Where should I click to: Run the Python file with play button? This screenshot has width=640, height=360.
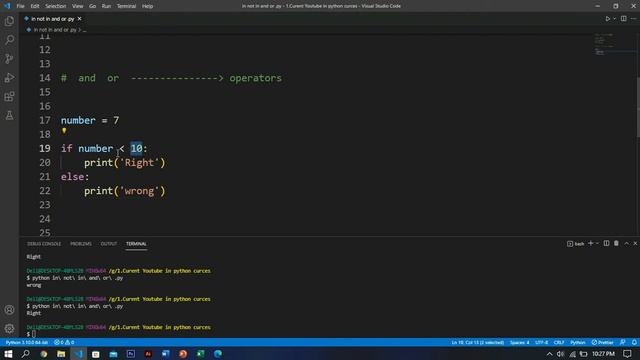tap(607, 19)
